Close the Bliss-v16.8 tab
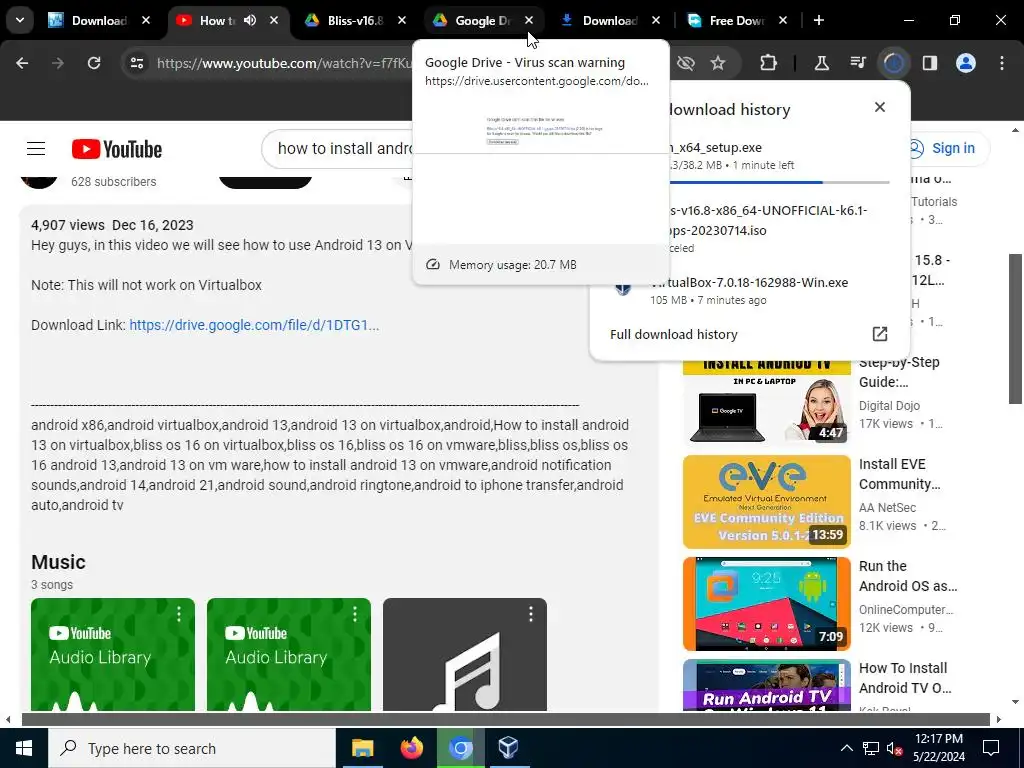This screenshot has height=768, width=1024. point(402,20)
